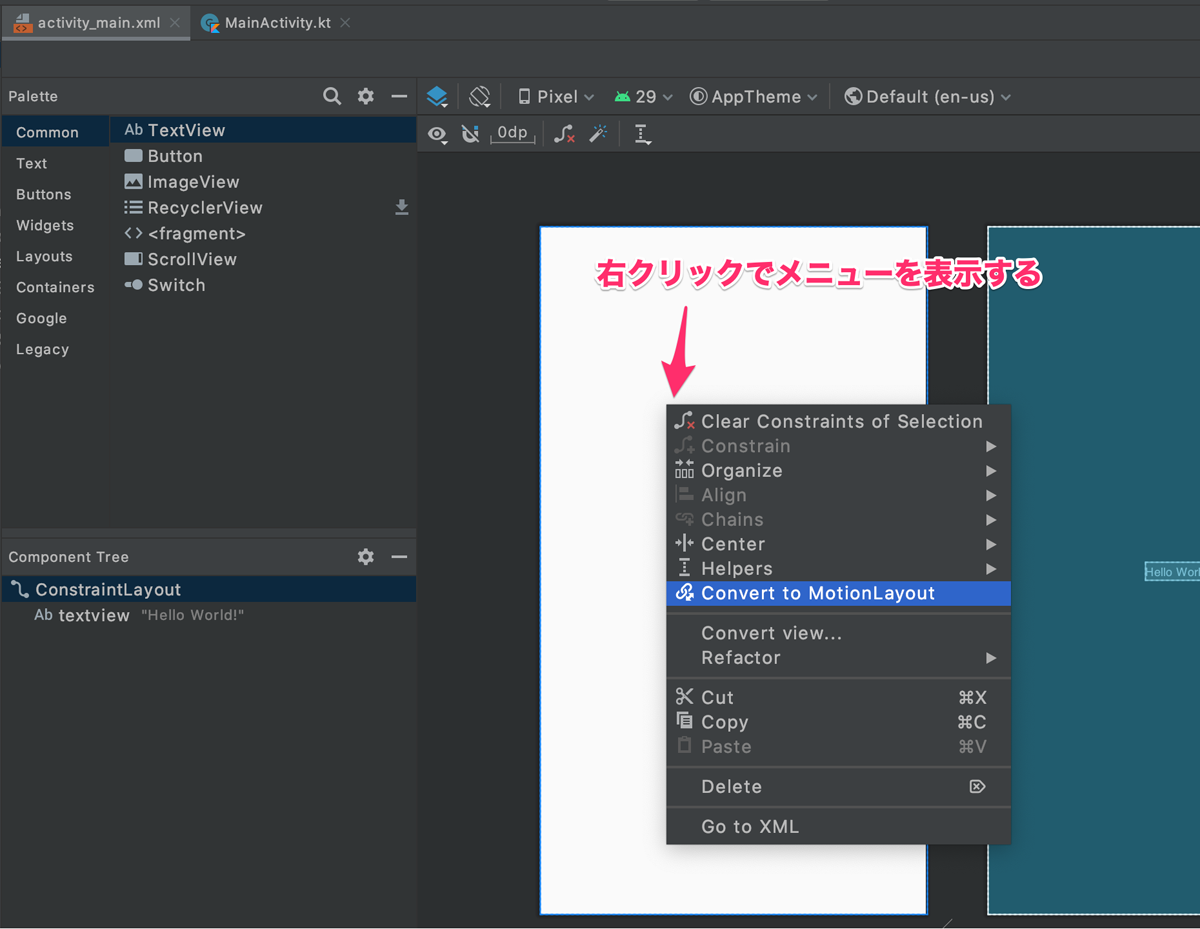Open the AppTheme dropdown
The width and height of the screenshot is (1200, 929).
point(754,97)
